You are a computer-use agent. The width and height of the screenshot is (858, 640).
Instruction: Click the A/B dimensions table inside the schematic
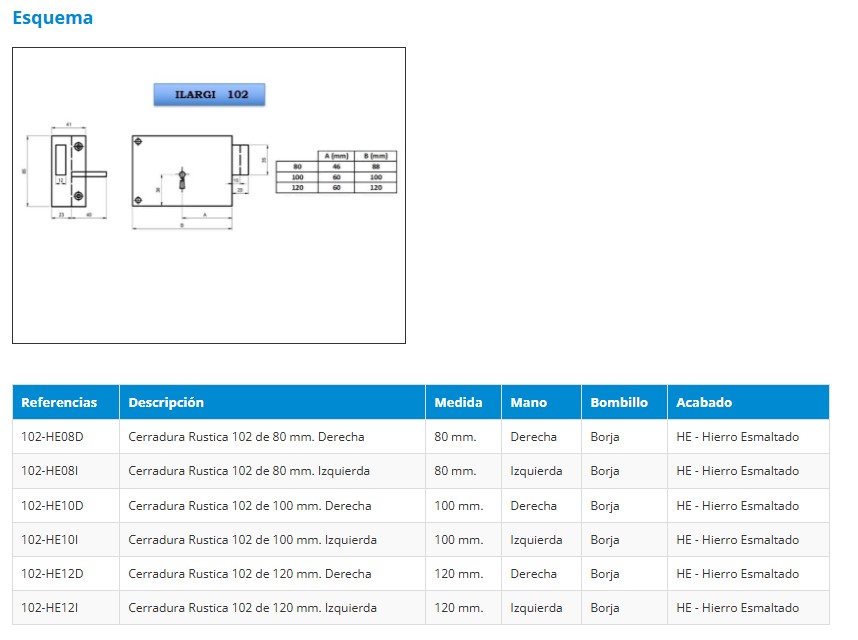pyautogui.click(x=336, y=172)
